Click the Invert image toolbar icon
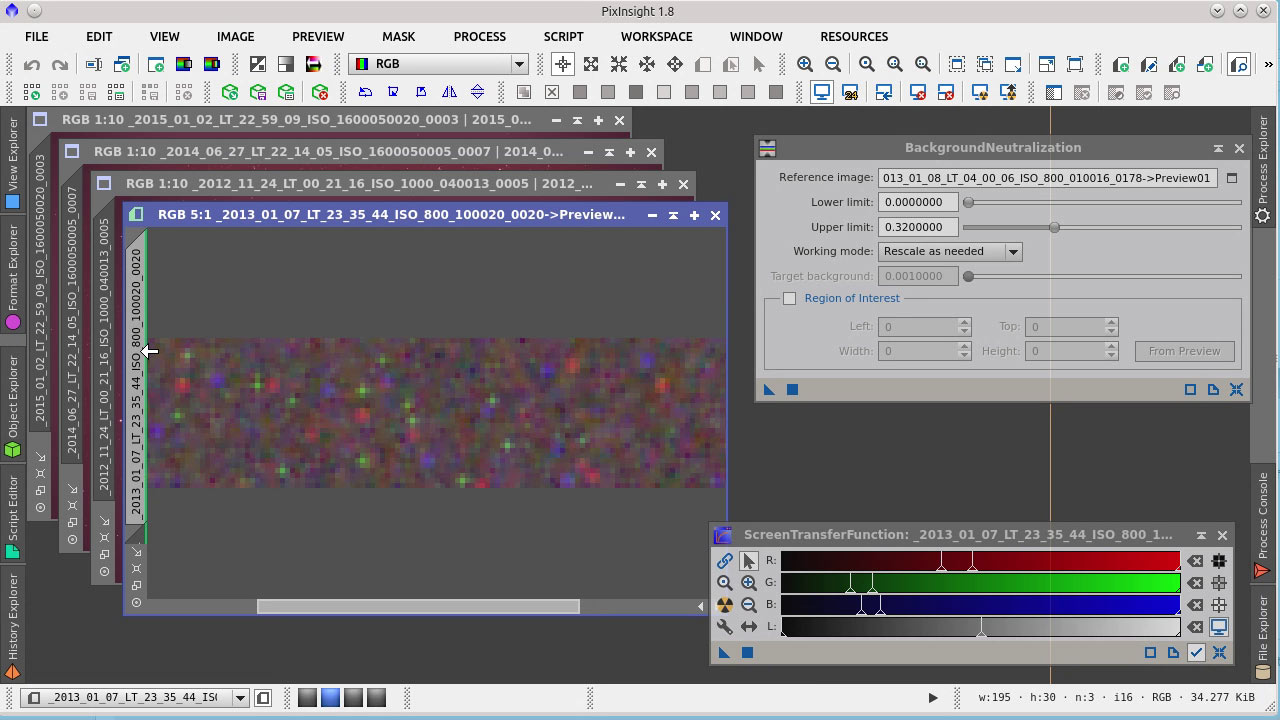The image size is (1280, 720). [258, 64]
